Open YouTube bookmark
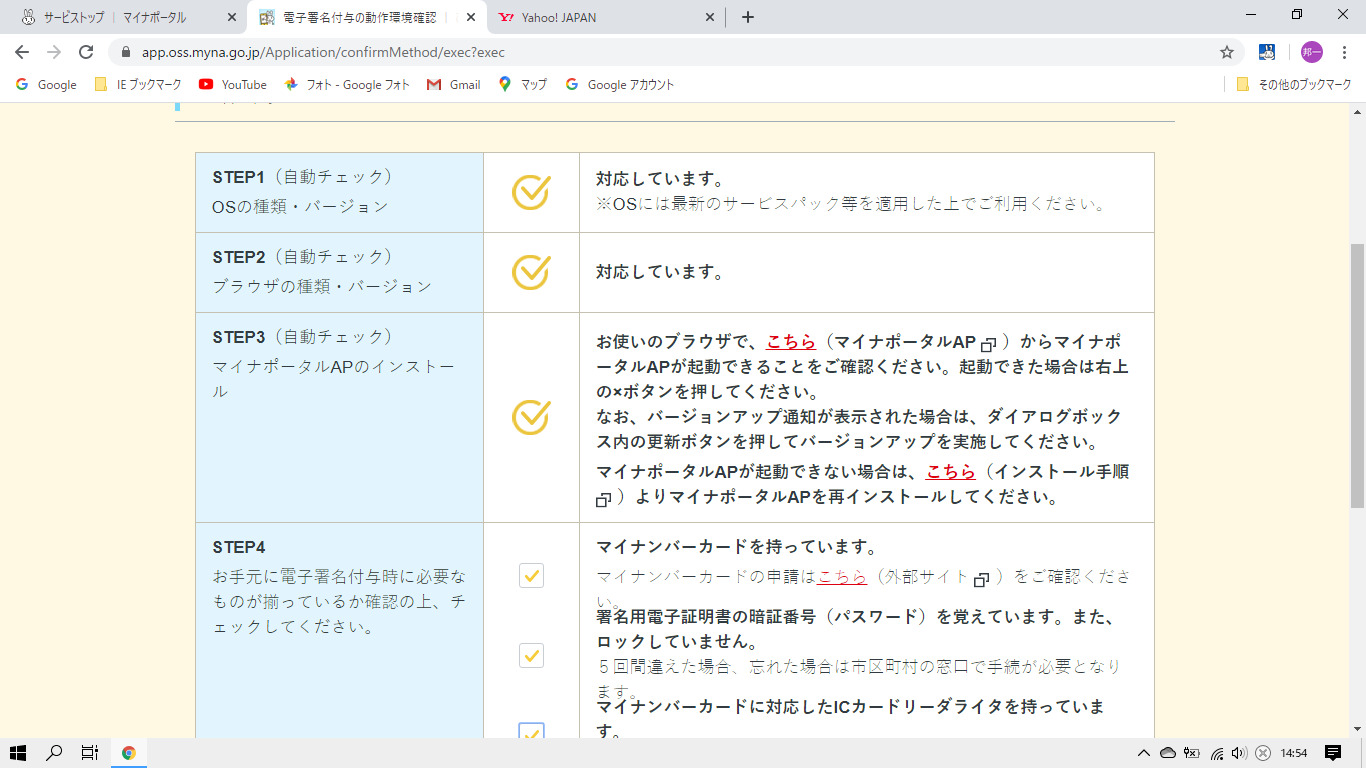 (x=232, y=85)
